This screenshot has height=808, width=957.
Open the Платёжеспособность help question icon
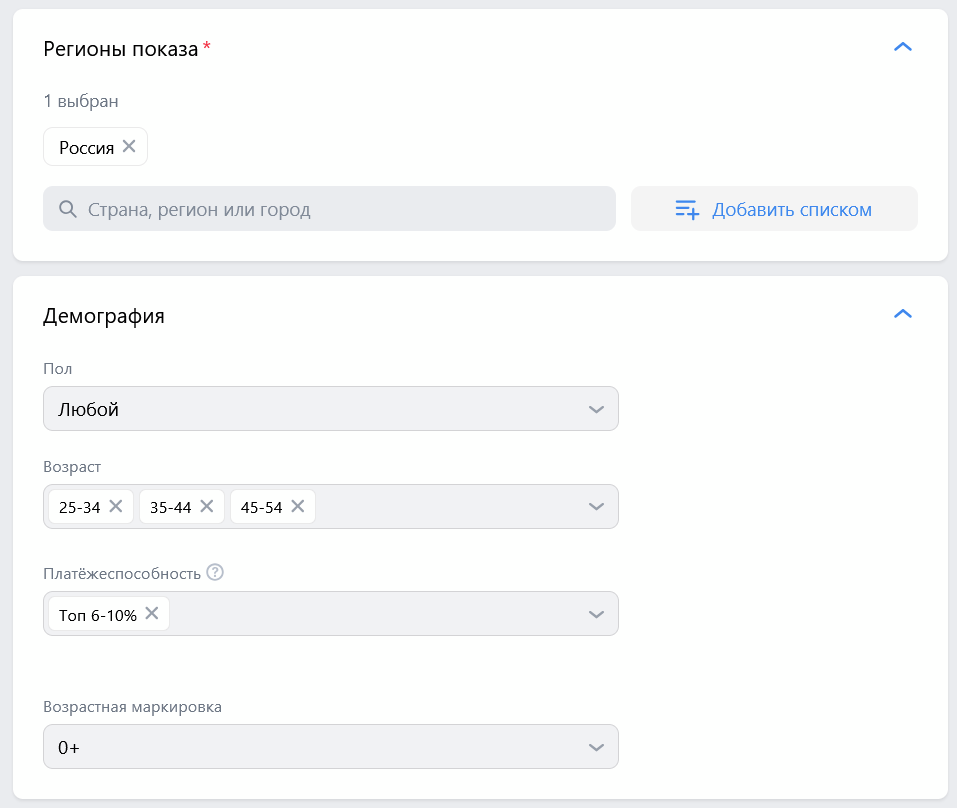[215, 572]
